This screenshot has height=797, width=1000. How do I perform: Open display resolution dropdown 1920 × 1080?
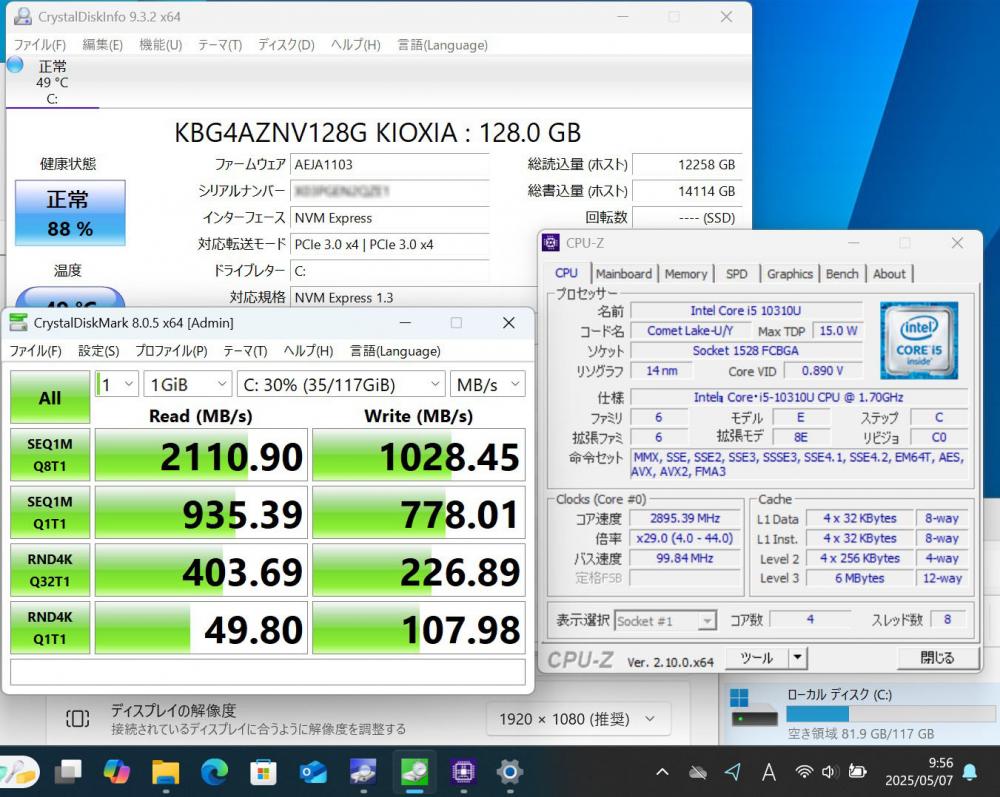click(x=578, y=719)
